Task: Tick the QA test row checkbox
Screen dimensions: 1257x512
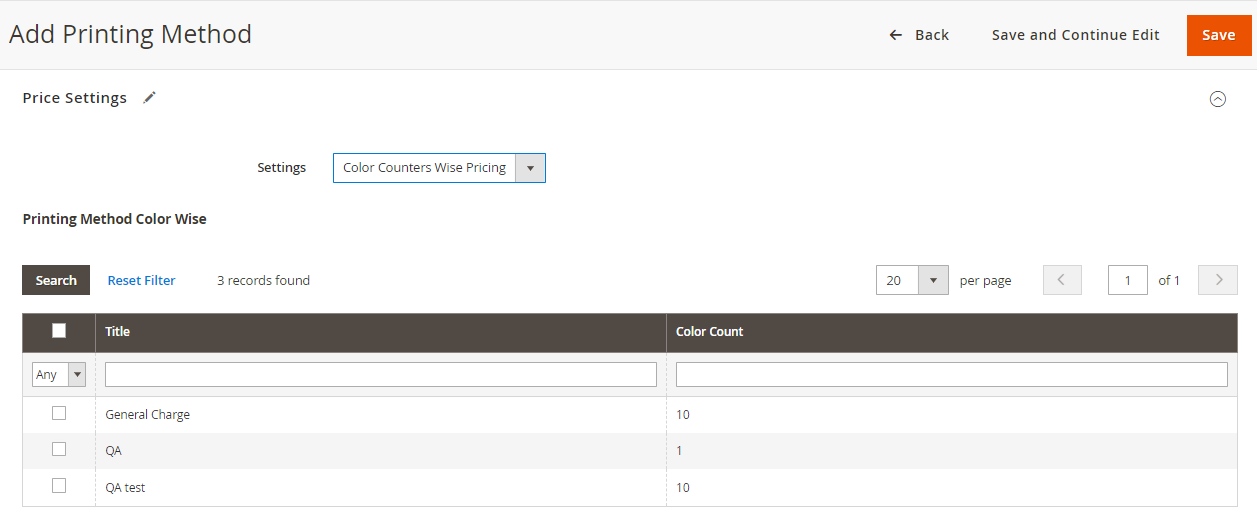Action: (59, 485)
